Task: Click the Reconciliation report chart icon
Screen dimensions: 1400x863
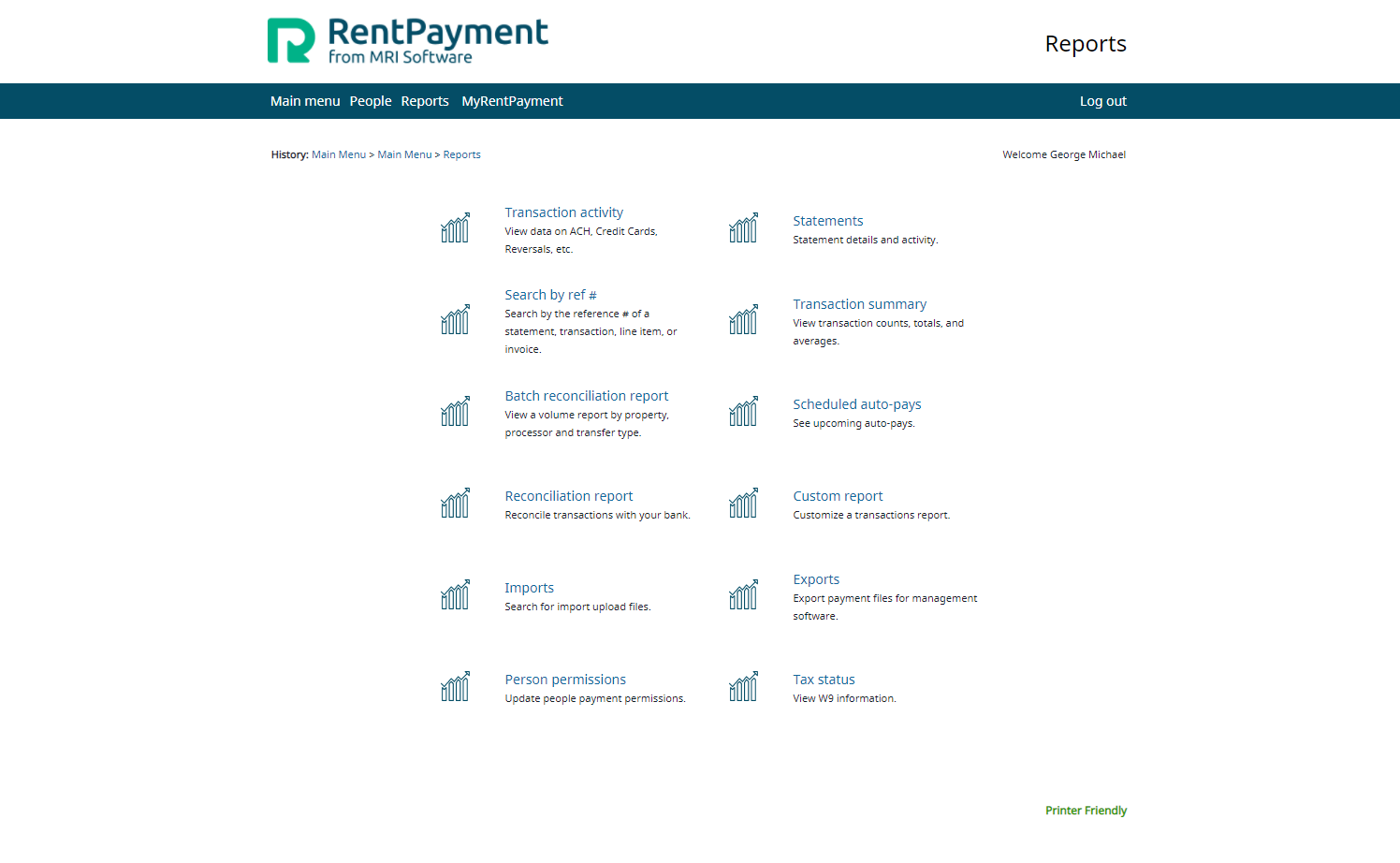Action: click(x=455, y=503)
